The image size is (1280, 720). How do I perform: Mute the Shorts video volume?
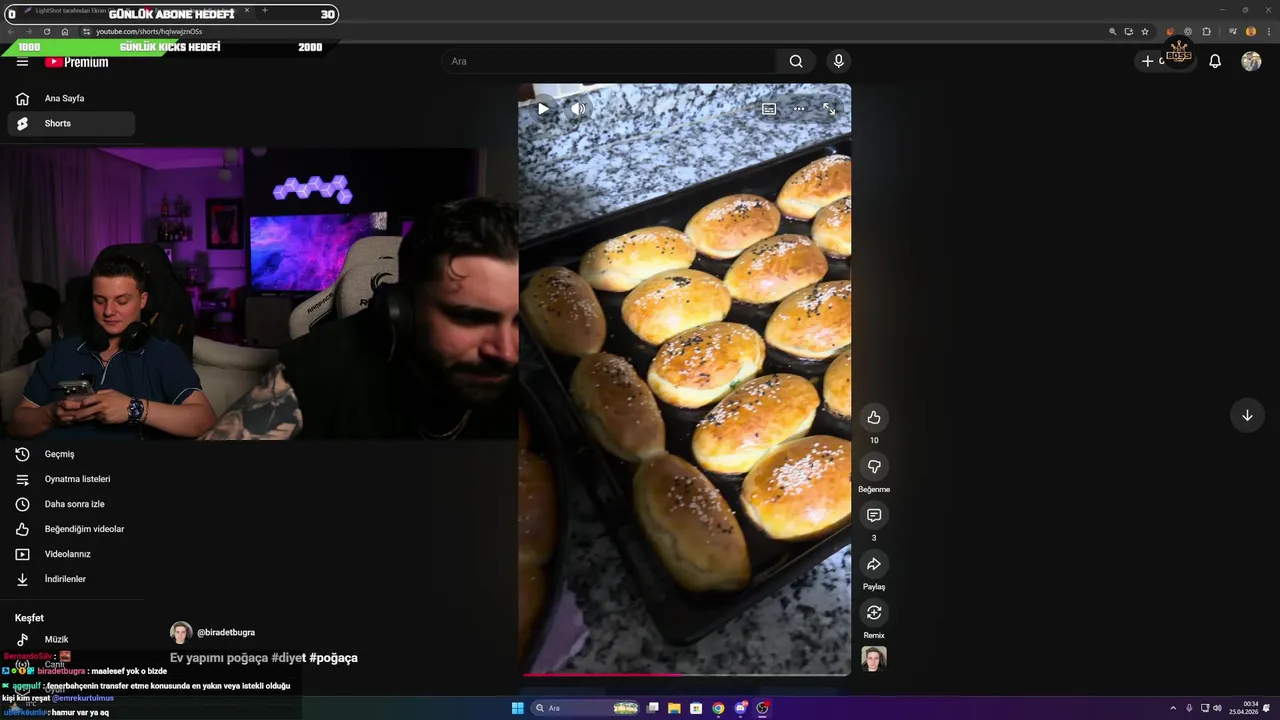click(x=578, y=109)
